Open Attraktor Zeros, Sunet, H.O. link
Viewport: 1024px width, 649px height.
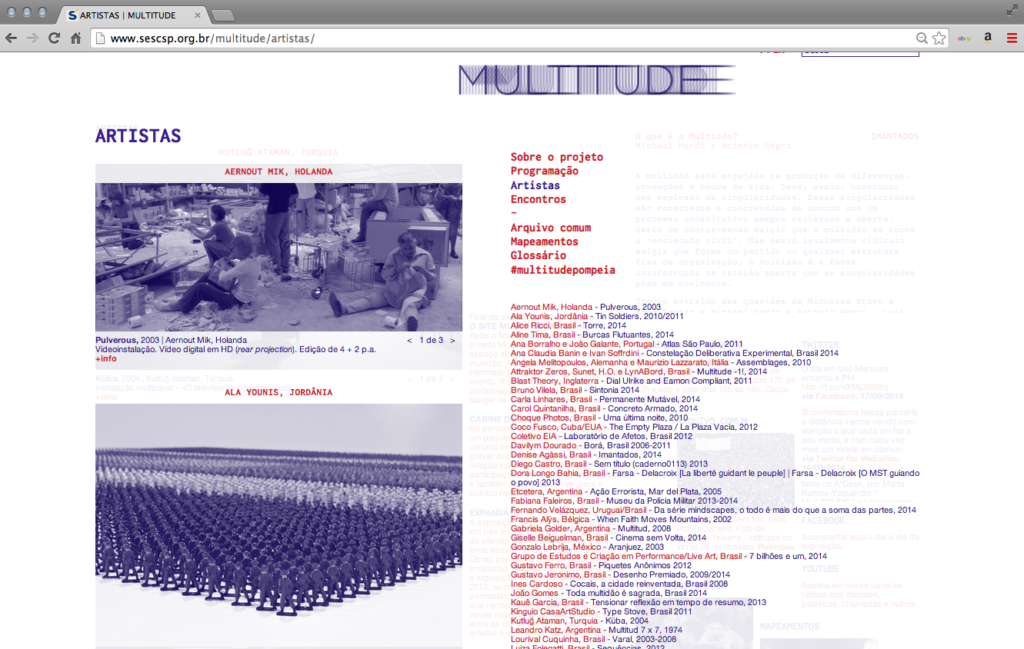point(600,372)
